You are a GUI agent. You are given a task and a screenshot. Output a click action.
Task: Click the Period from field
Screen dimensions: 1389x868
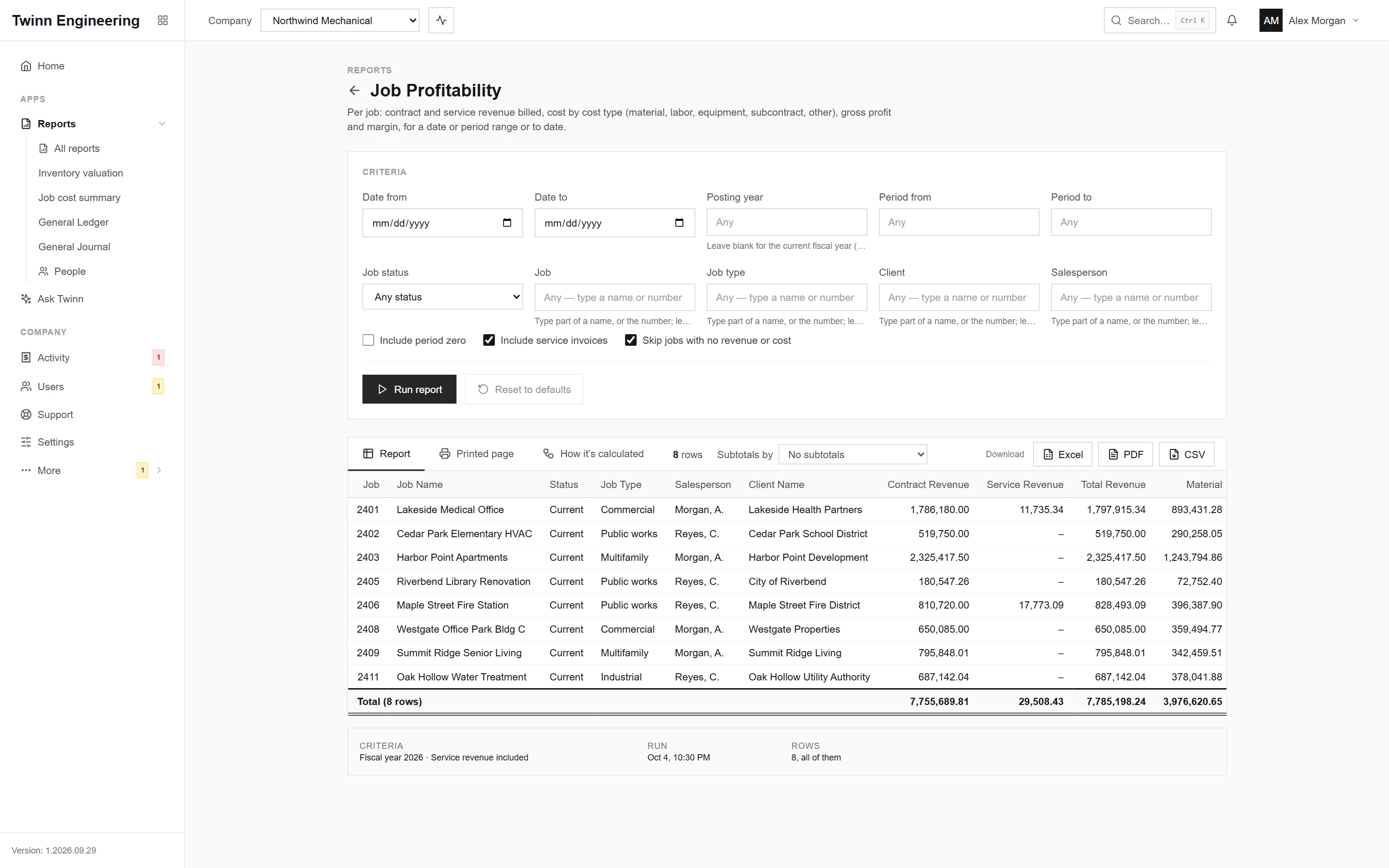[x=958, y=223]
